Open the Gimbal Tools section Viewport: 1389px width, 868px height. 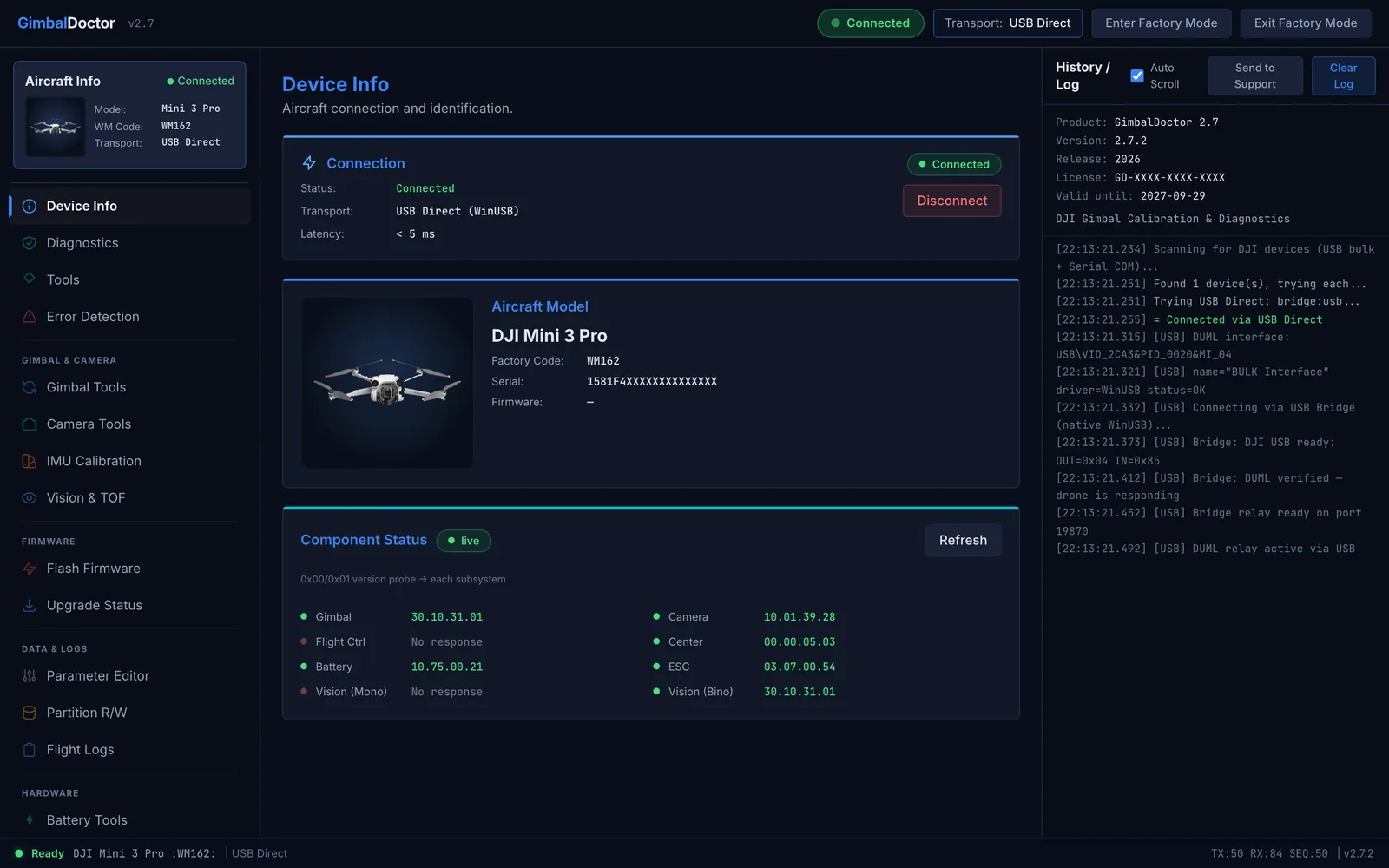coord(129,387)
